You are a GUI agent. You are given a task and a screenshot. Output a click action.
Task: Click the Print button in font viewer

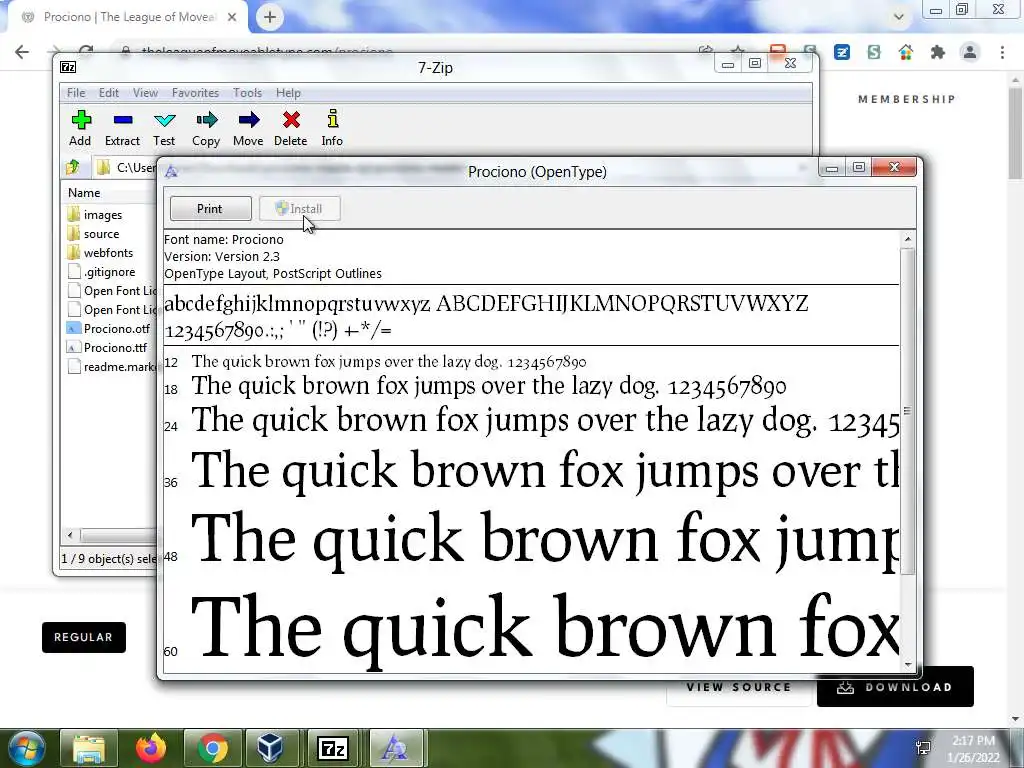[x=210, y=209]
